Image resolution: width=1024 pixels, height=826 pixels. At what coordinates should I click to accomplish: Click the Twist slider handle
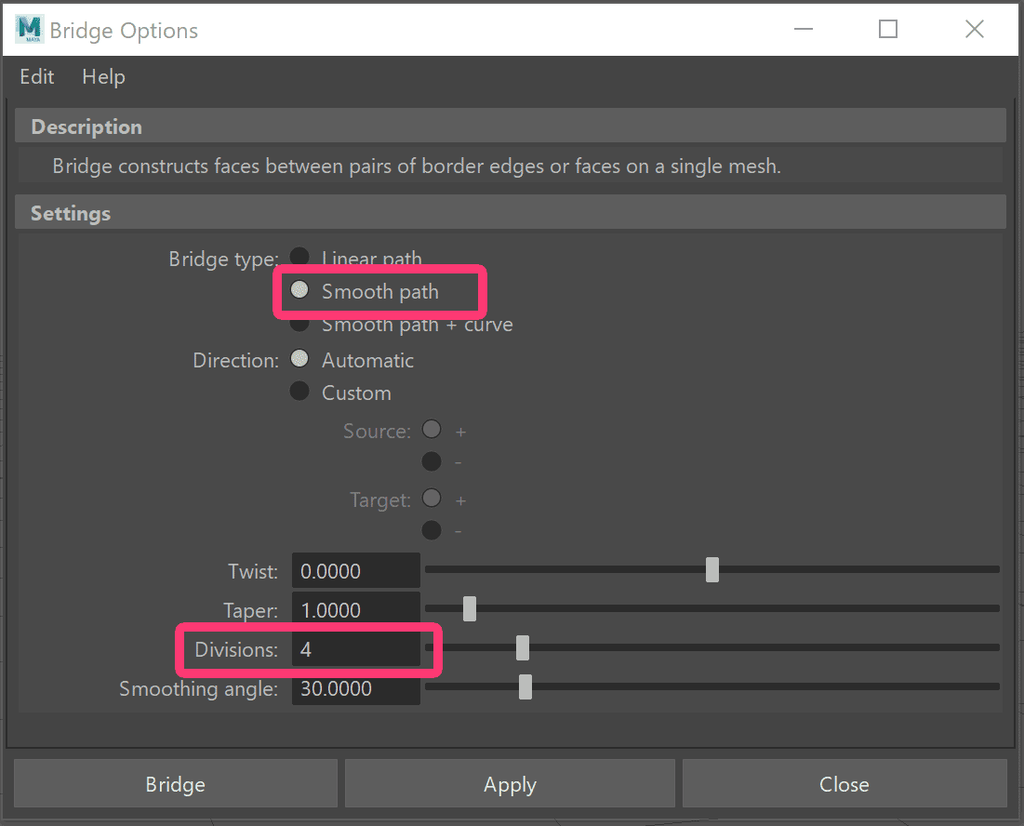click(712, 569)
